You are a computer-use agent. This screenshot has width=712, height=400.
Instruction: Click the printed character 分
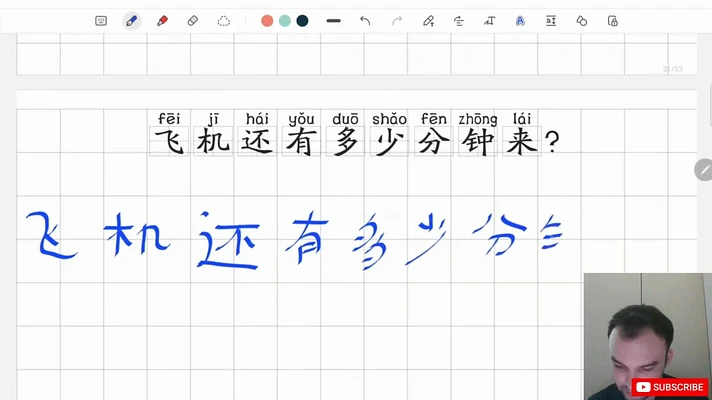point(433,142)
